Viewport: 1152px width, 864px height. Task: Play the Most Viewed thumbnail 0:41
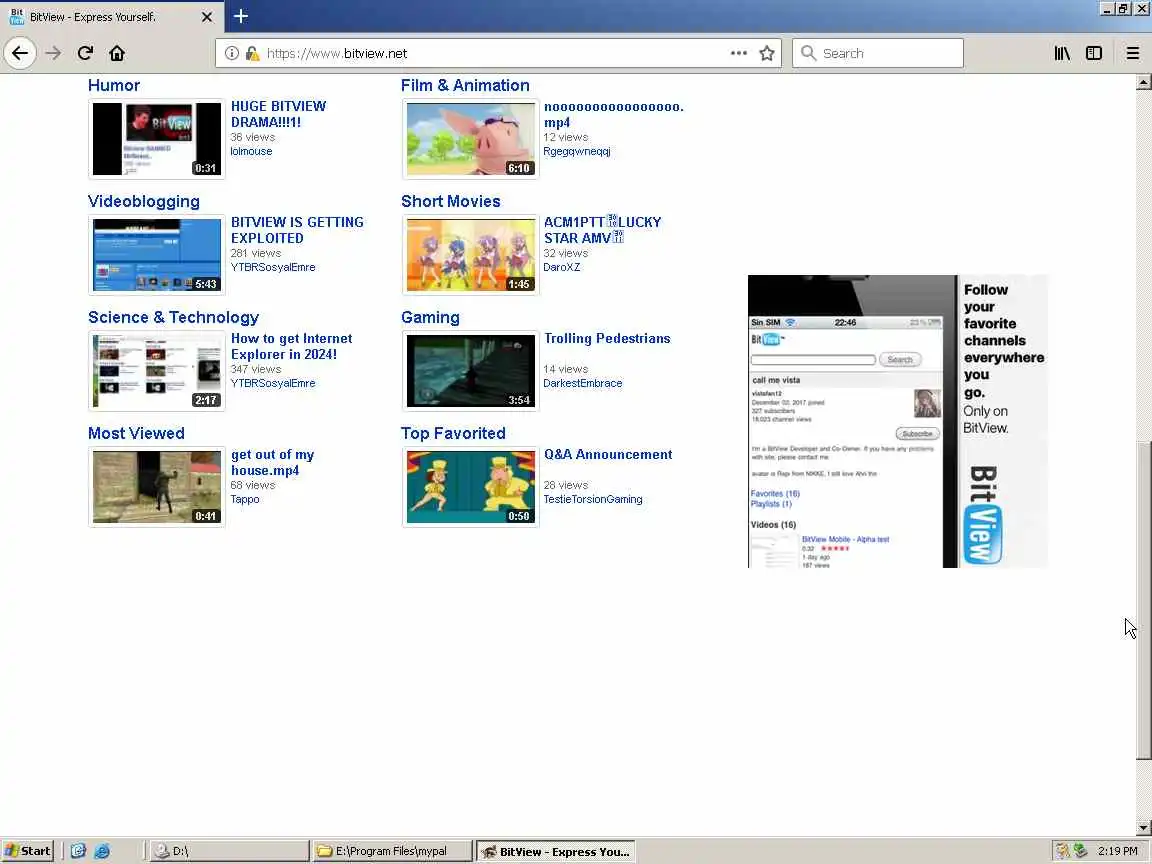[156, 487]
